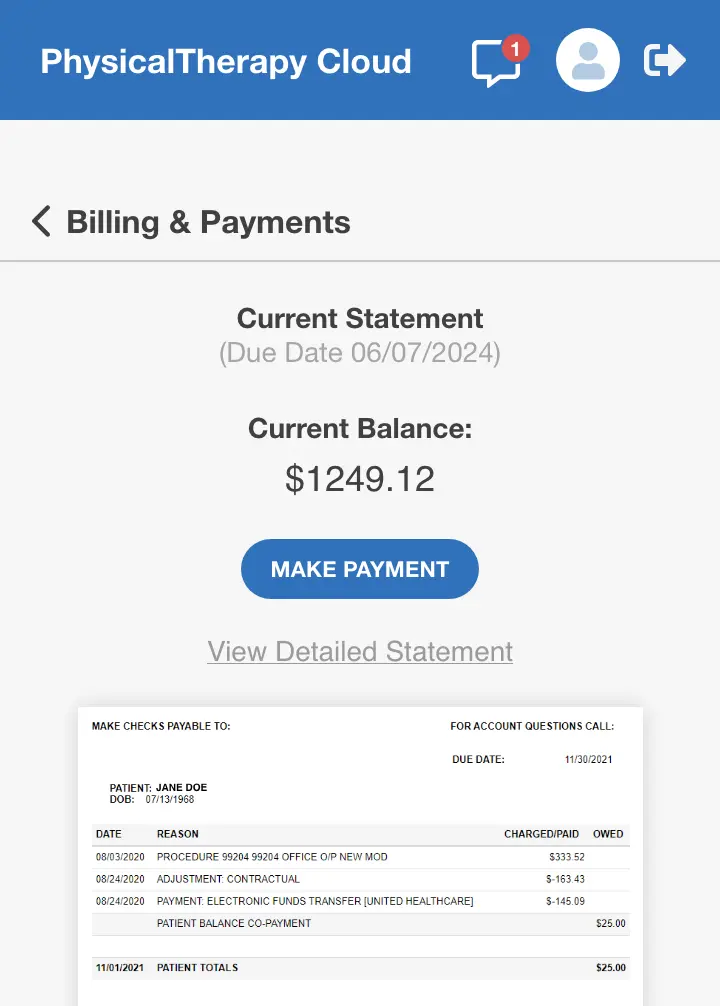Select the Billing & Payments heading
720x1006 pixels.
pos(208,221)
